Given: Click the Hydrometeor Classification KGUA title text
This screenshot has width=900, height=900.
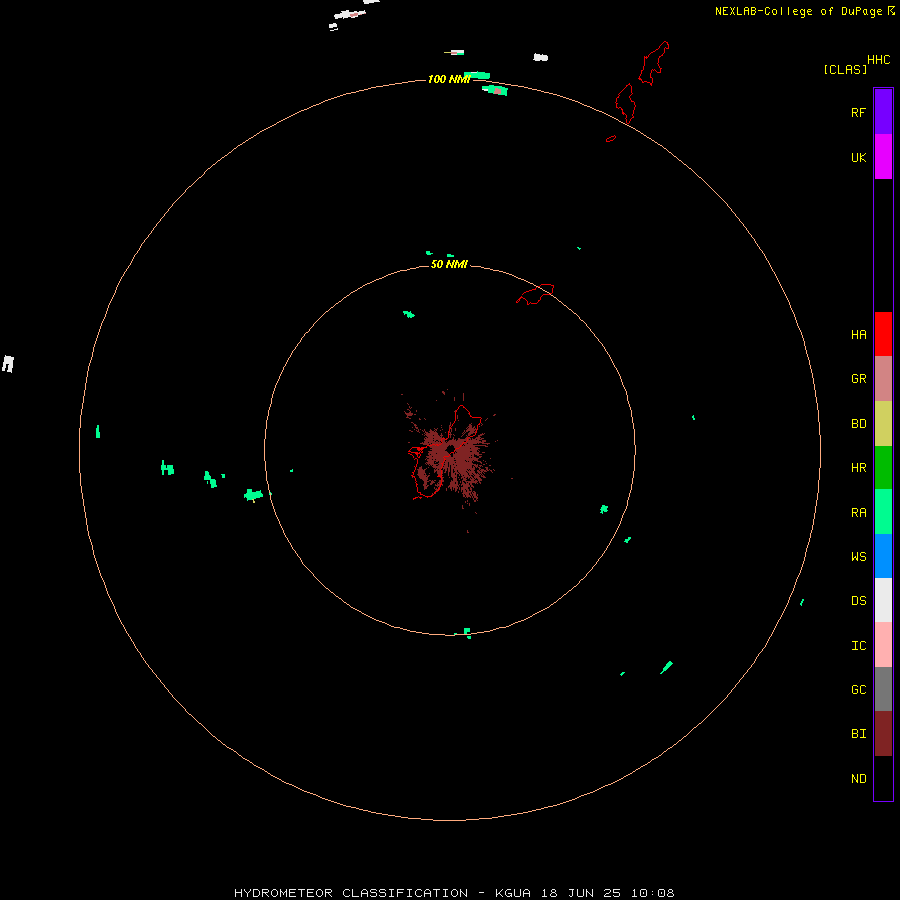Looking at the screenshot, I should click(x=454, y=893).
